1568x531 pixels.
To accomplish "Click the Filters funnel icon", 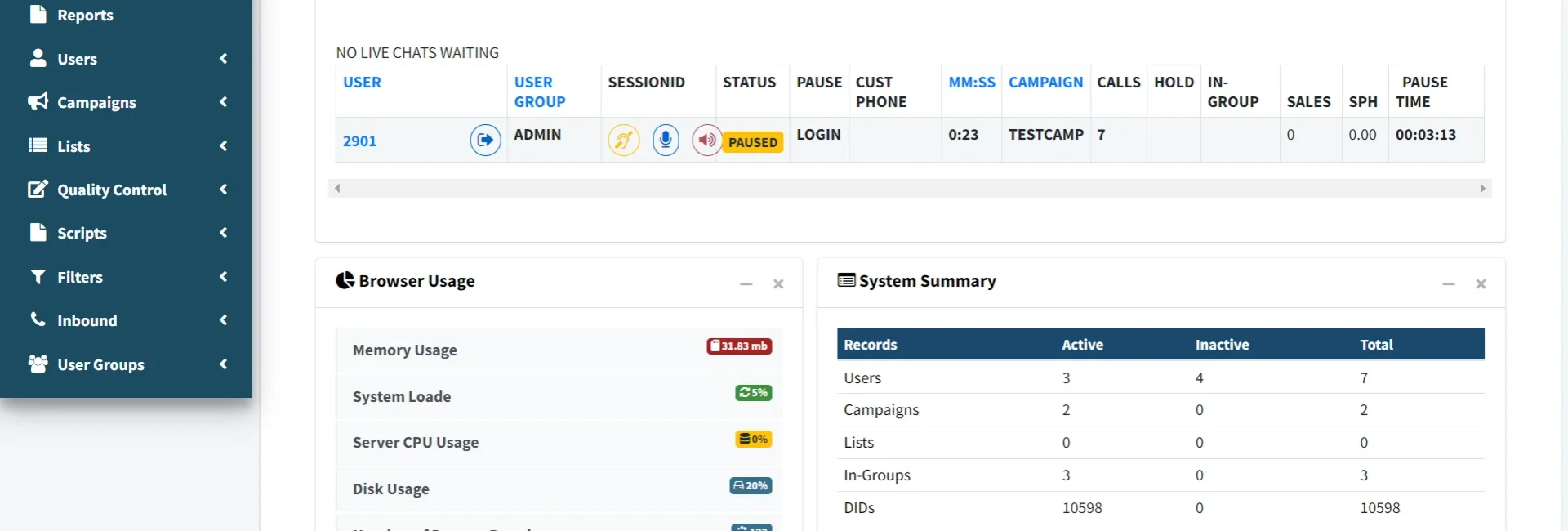I will point(38,276).
